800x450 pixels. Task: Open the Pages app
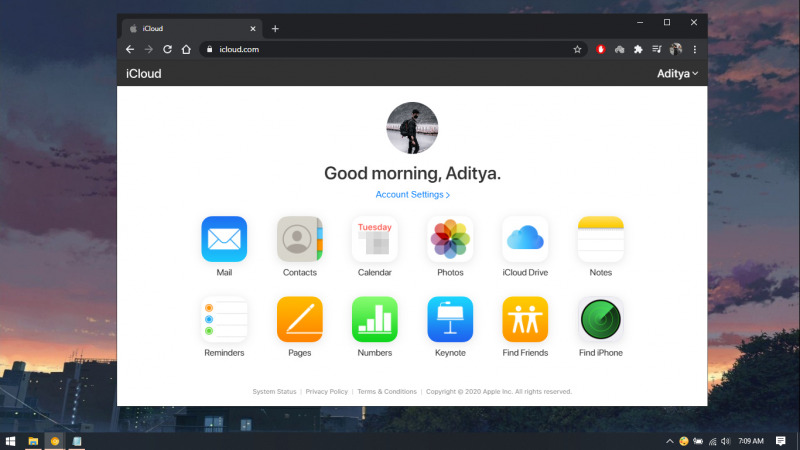[x=299, y=319]
